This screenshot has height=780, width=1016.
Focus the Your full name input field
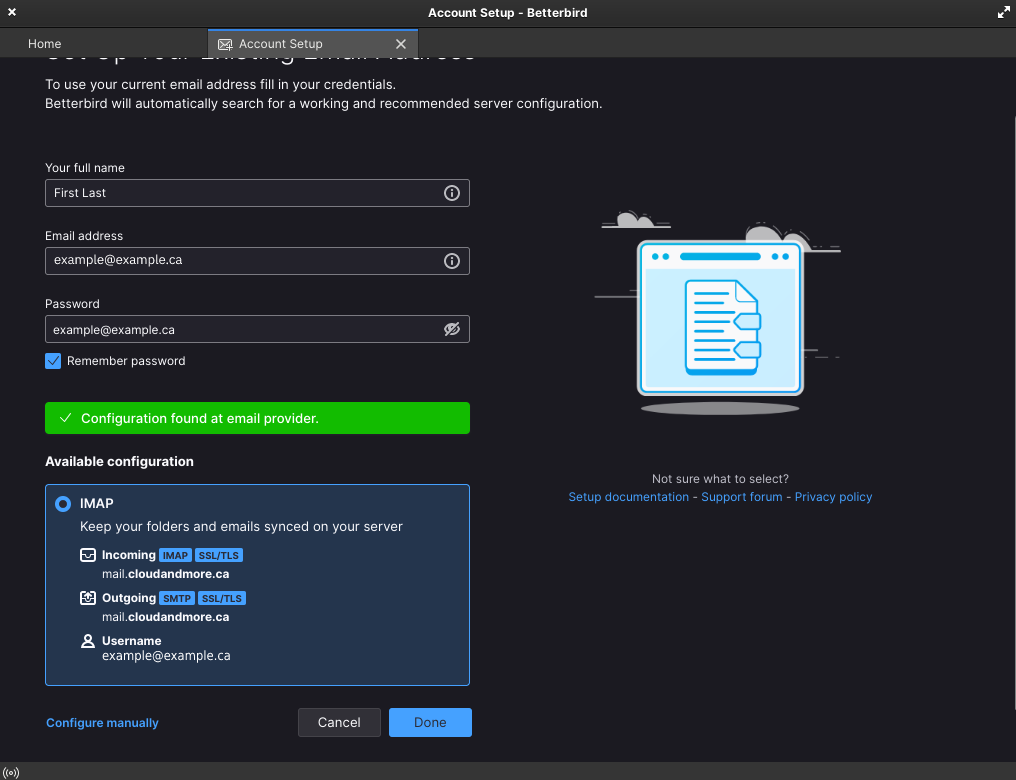pyautogui.click(x=257, y=193)
